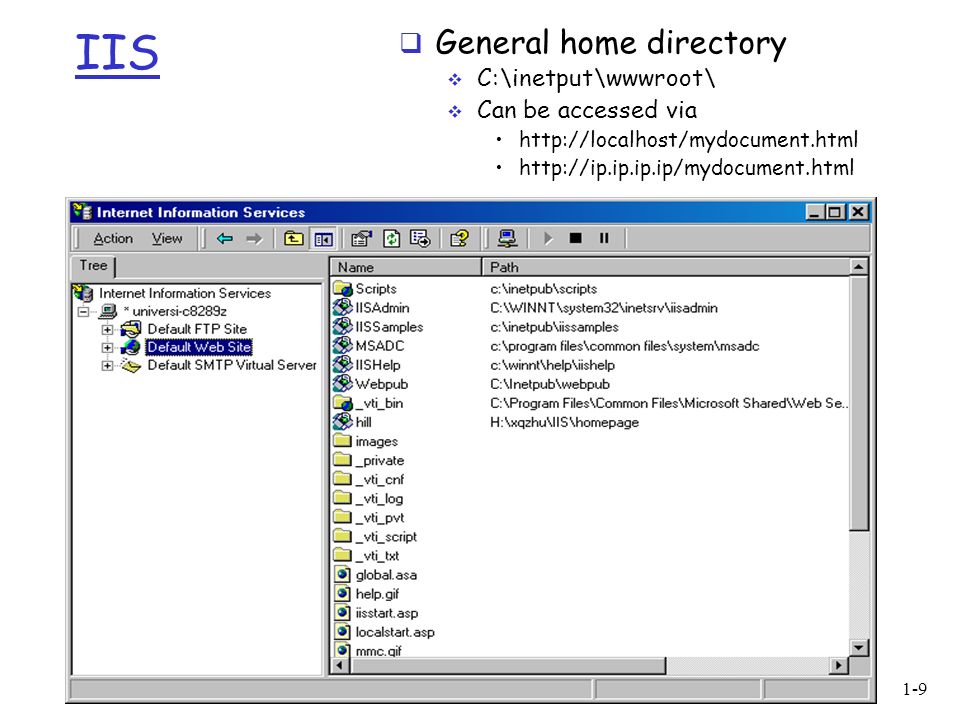Click the Internet Information Services title icon

click(82, 212)
